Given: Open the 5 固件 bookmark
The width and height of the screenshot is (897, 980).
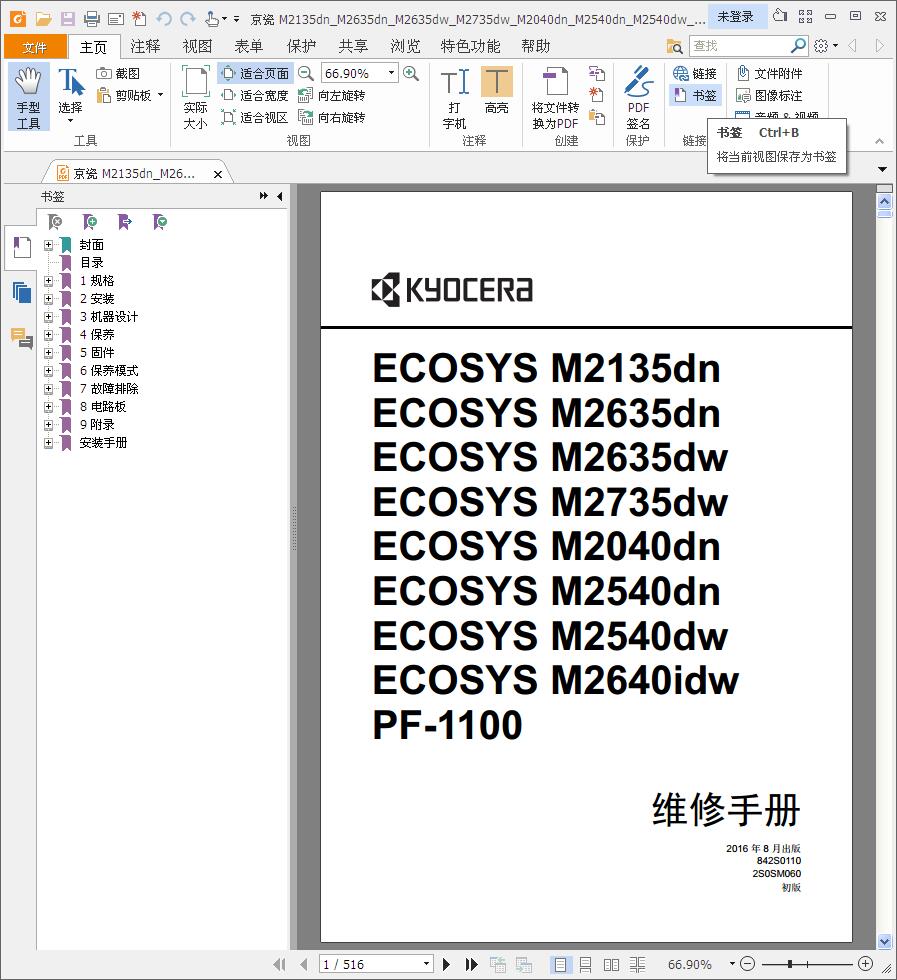Looking at the screenshot, I should 97,353.
